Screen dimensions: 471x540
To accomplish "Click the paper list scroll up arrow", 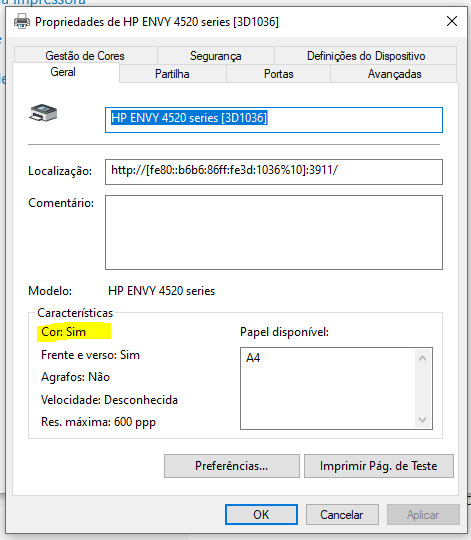I will coord(422,358).
